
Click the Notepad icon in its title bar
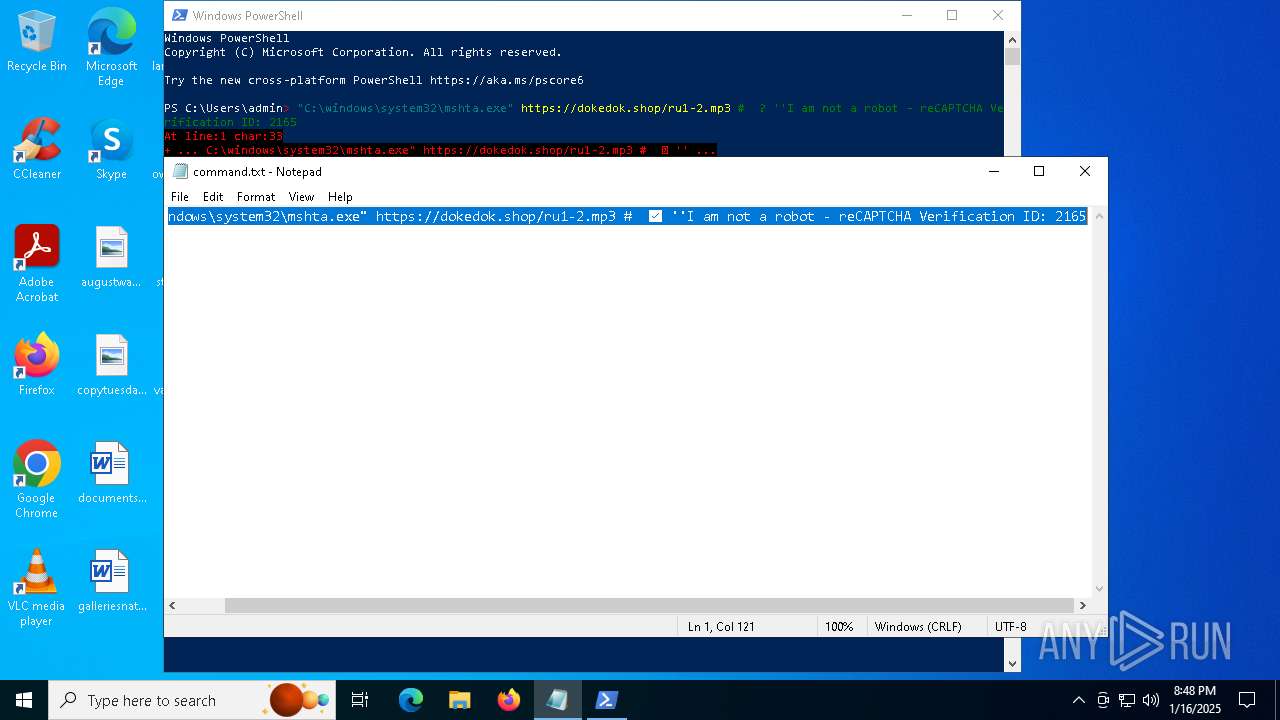(x=181, y=171)
